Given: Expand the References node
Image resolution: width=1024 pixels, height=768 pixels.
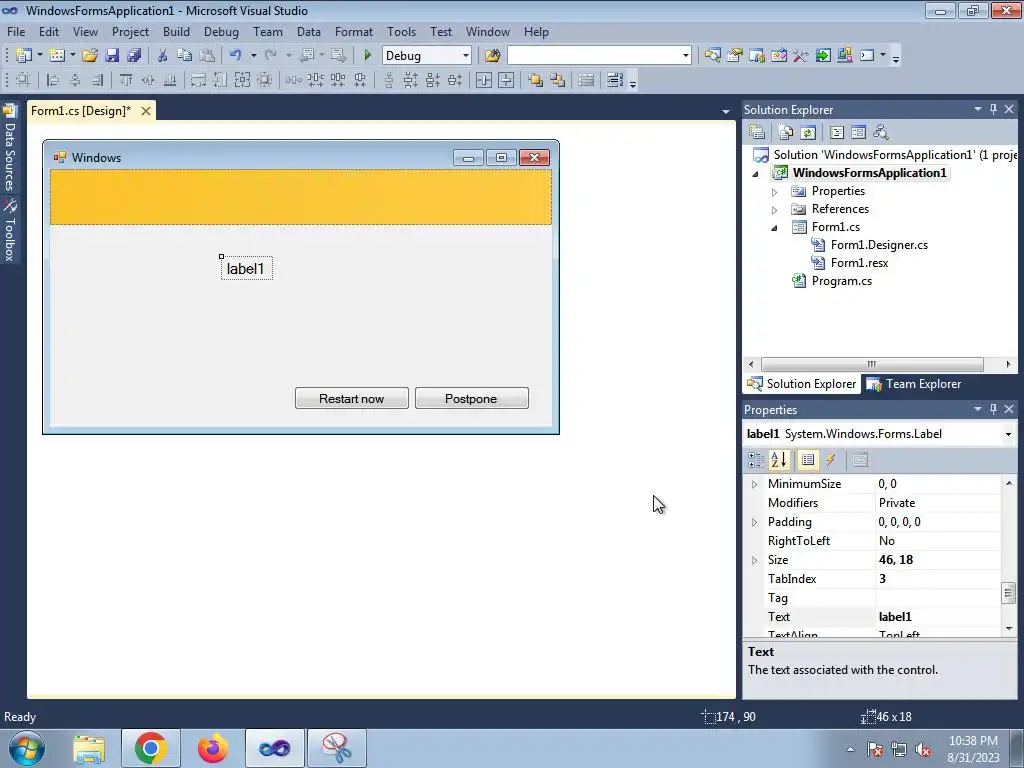Looking at the screenshot, I should click(x=775, y=210).
